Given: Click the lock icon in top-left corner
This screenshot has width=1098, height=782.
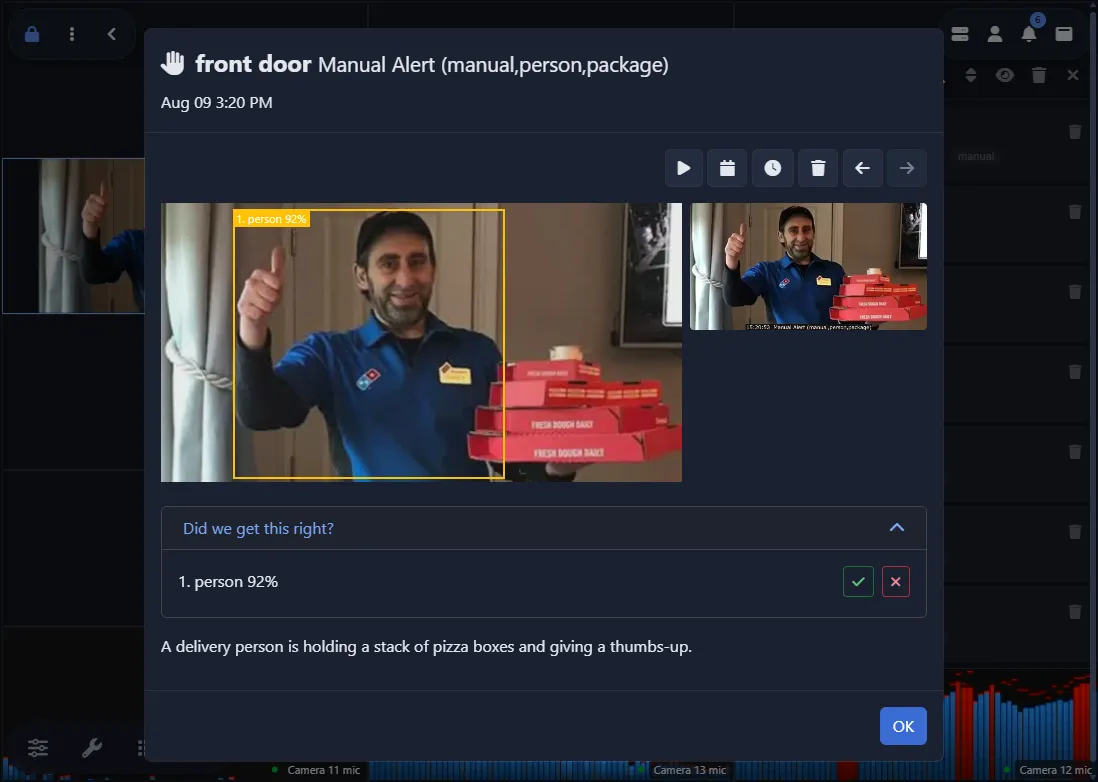Looking at the screenshot, I should (32, 34).
